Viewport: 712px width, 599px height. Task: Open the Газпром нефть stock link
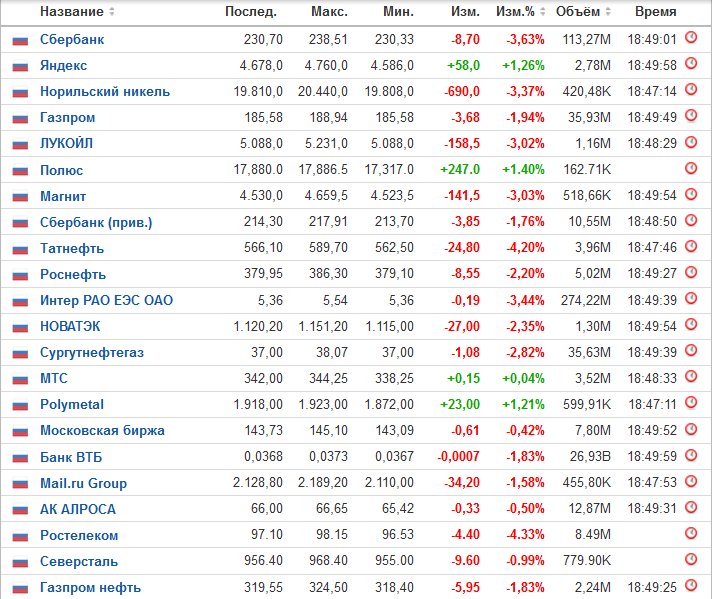[x=90, y=587]
